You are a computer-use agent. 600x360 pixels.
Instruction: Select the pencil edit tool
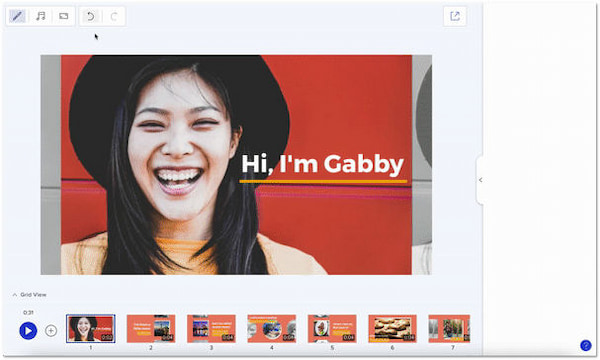[17, 16]
